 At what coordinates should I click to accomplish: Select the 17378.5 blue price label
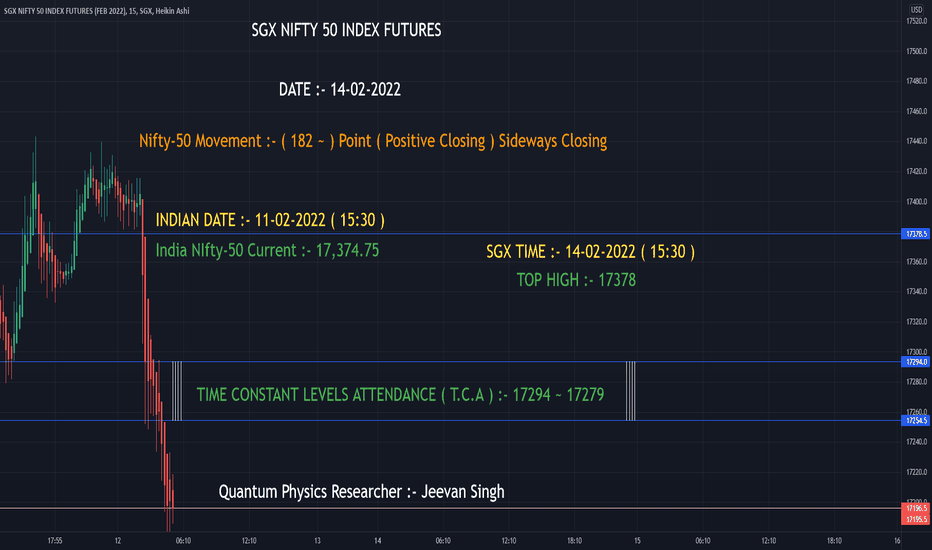pyautogui.click(x=916, y=234)
